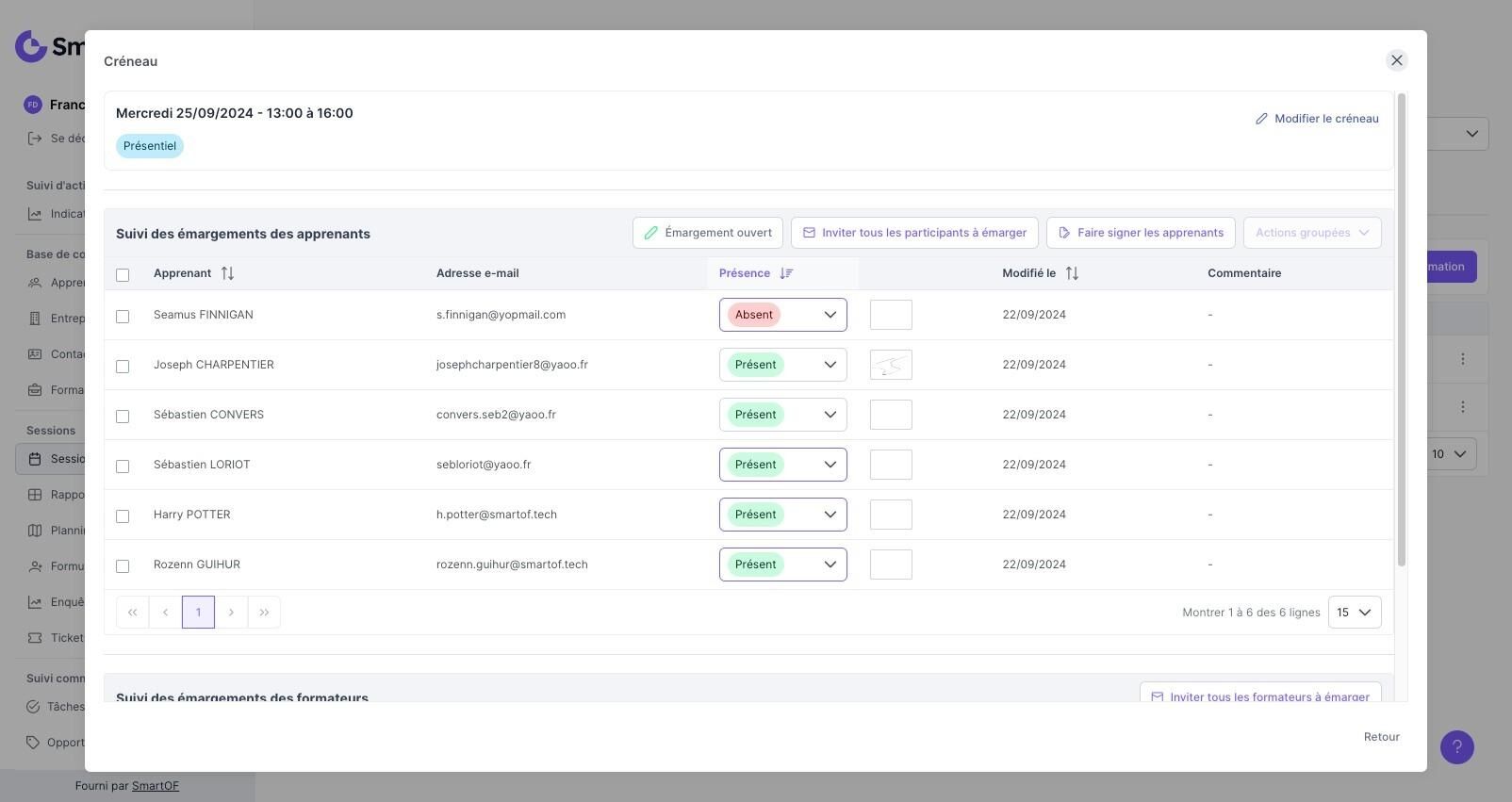The image size is (1512, 802).
Task: Open presence dropdown for Sébastien LORIOT
Action: [x=783, y=465]
